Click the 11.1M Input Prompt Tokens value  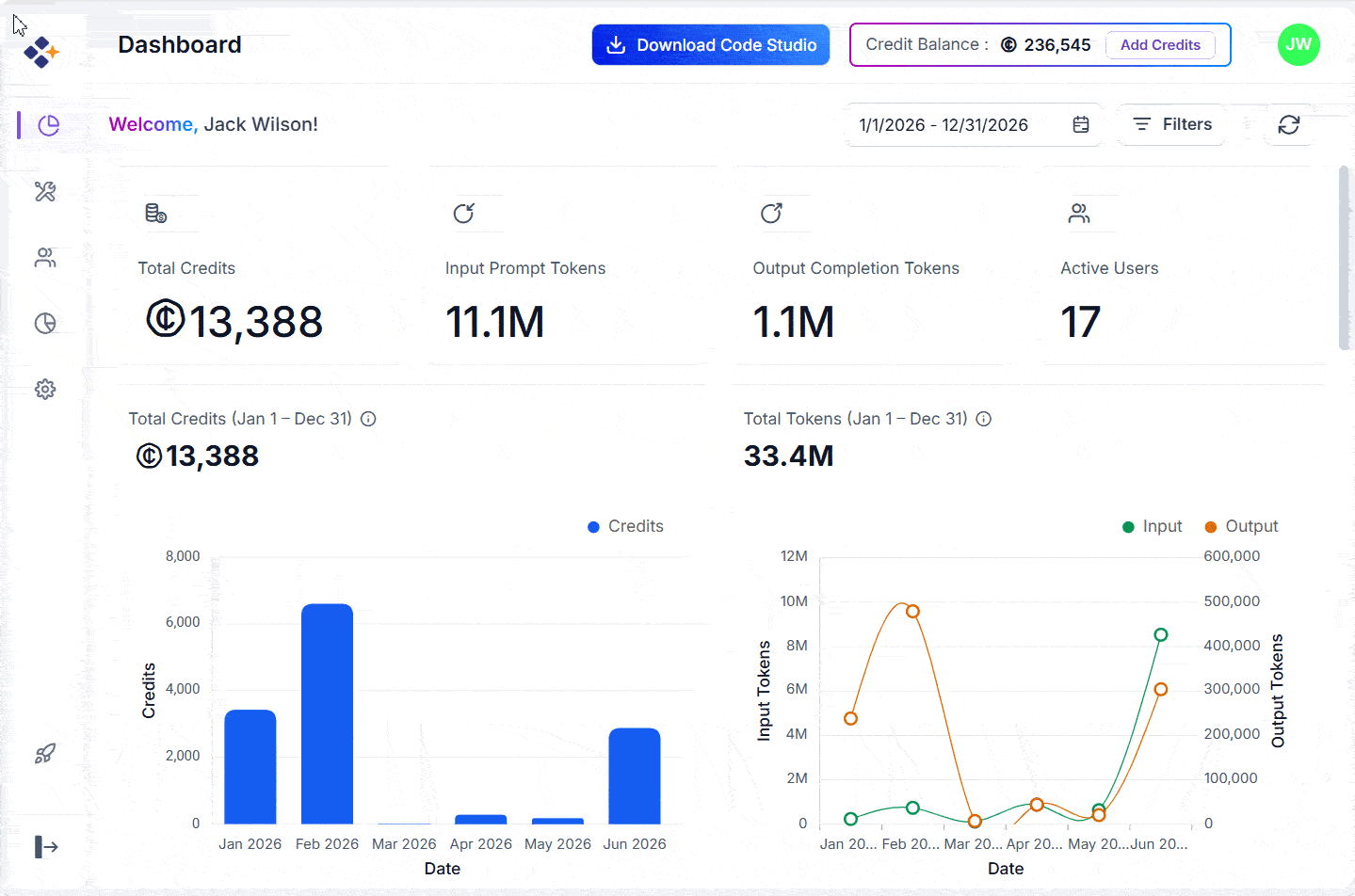[494, 322]
